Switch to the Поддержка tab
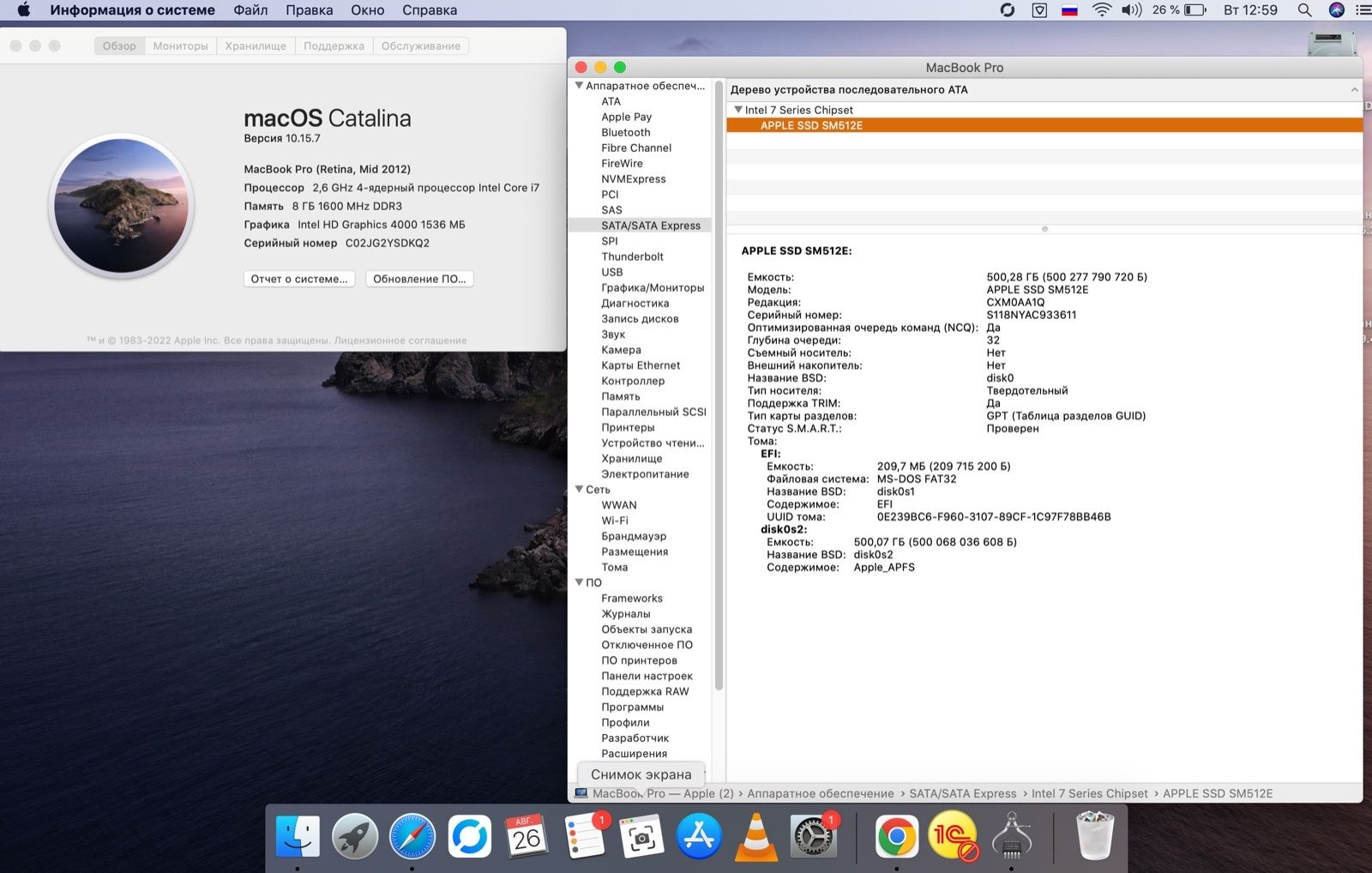Viewport: 1372px width, 873px height. (x=334, y=46)
